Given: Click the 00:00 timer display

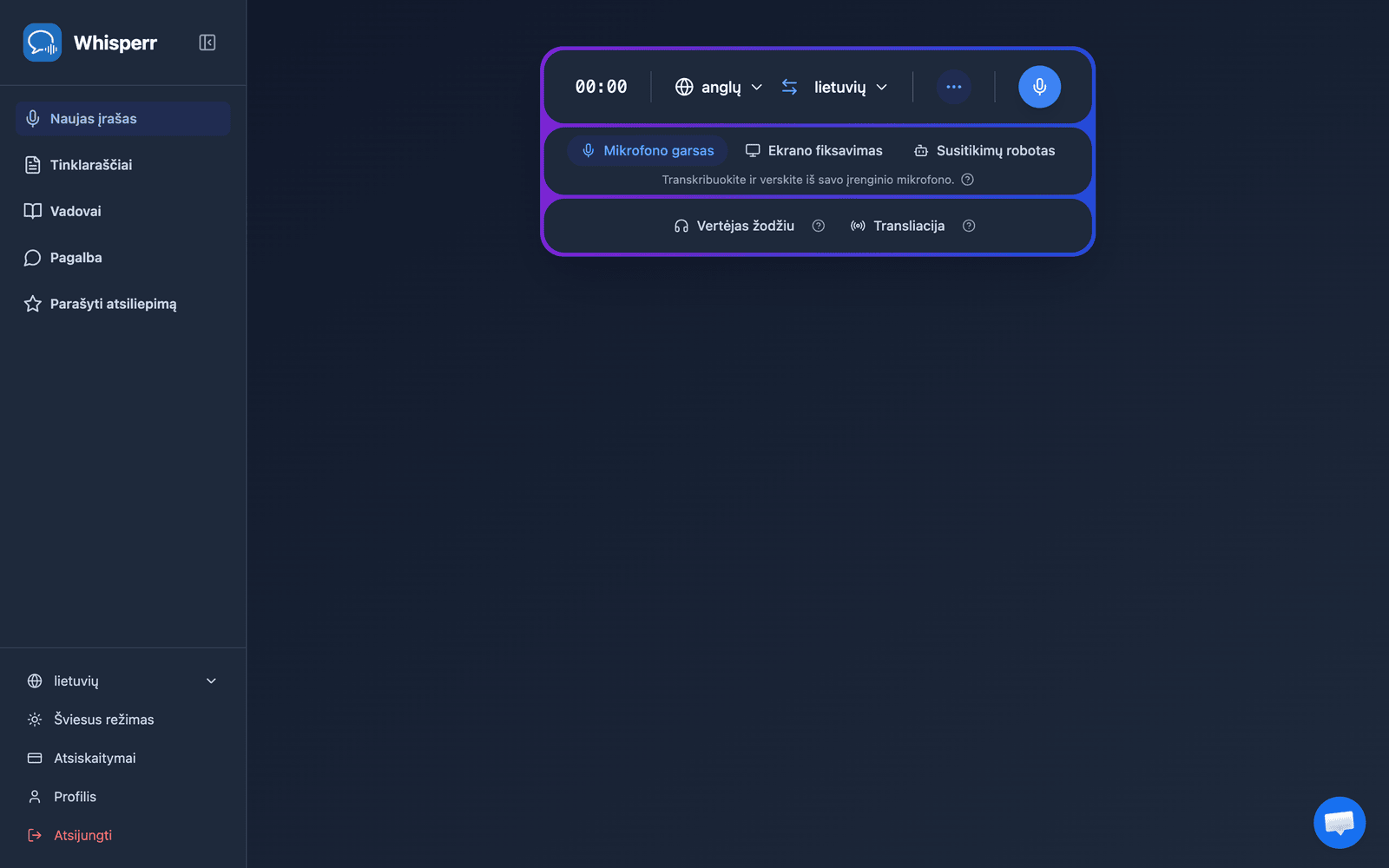Looking at the screenshot, I should pos(601,87).
